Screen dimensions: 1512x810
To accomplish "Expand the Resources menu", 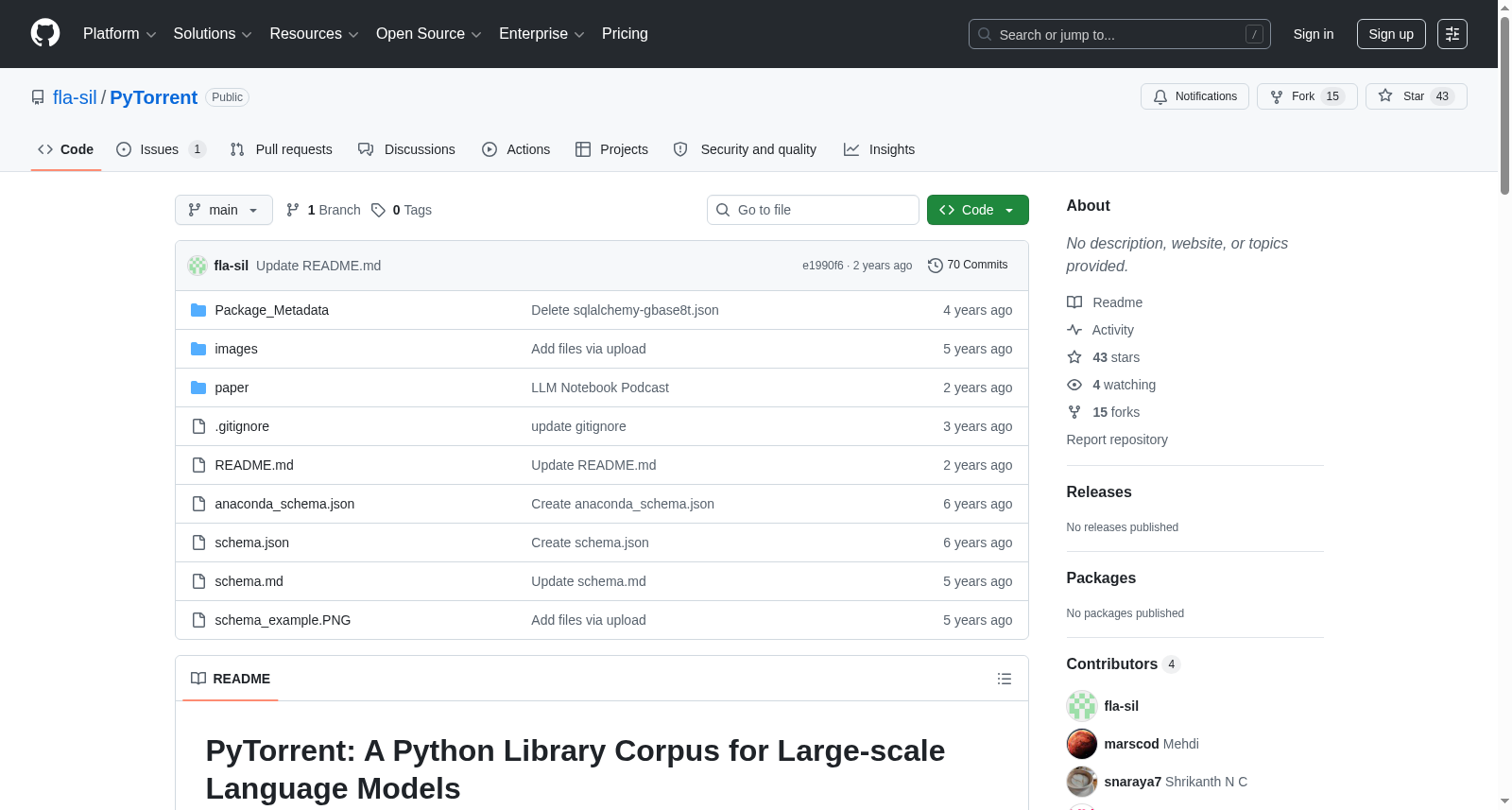I will click(x=314, y=34).
